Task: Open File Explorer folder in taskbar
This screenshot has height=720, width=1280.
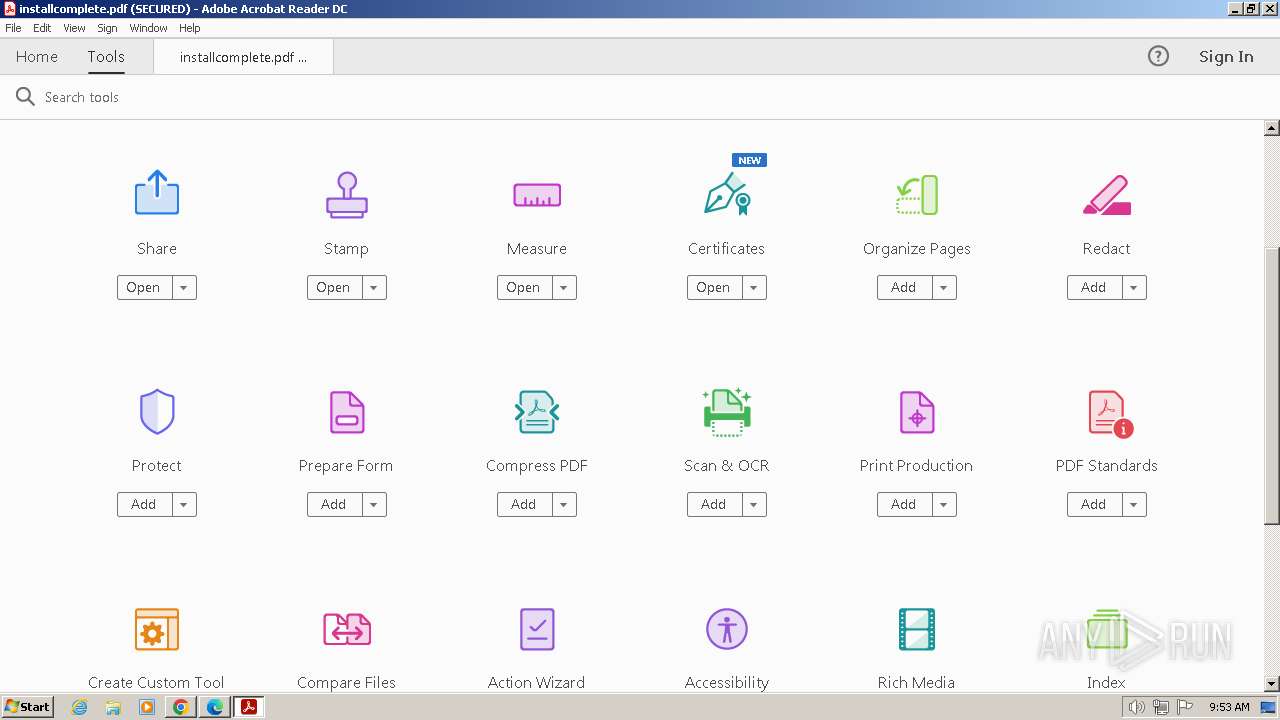Action: click(113, 707)
